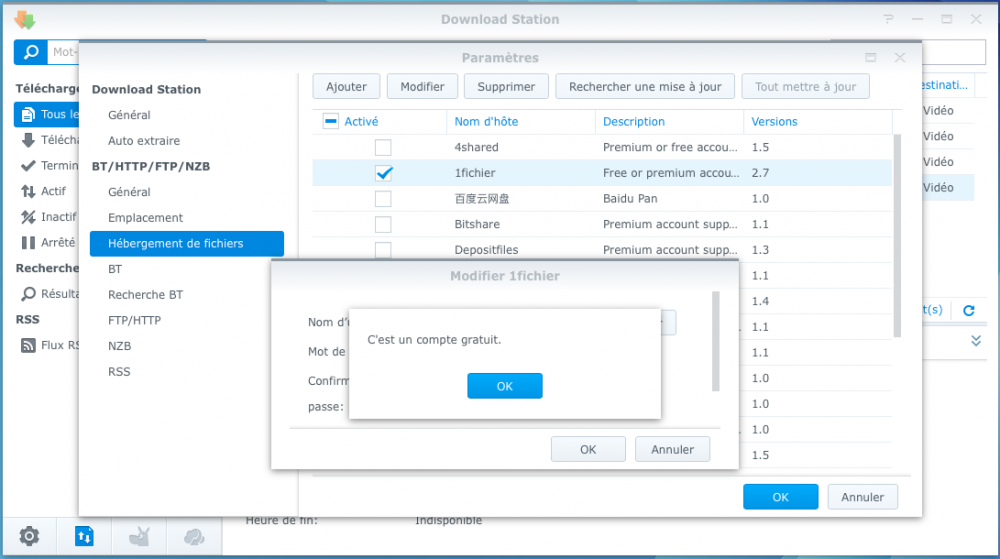Click the snail speed-limit icon
This screenshot has height=559, width=1000.
(139, 537)
